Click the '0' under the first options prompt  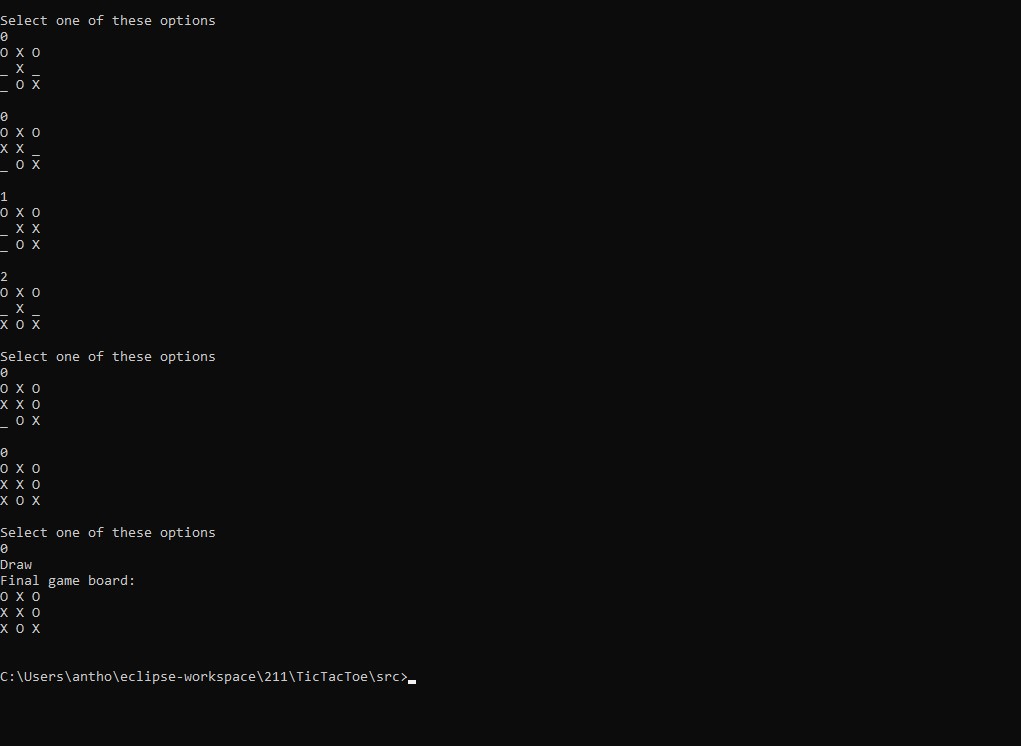(x=4, y=36)
